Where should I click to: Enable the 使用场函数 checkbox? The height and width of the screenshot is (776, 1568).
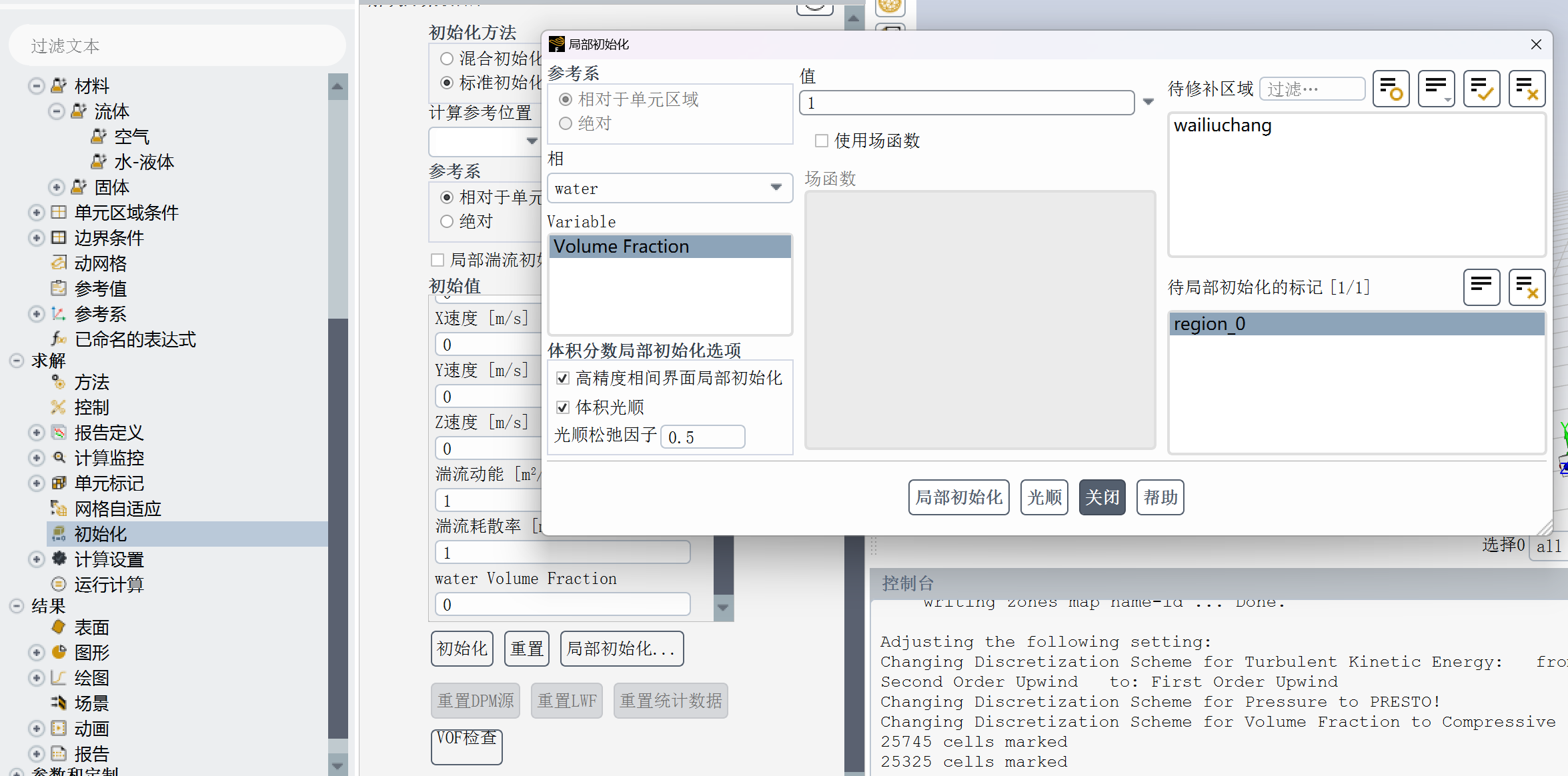click(x=822, y=141)
